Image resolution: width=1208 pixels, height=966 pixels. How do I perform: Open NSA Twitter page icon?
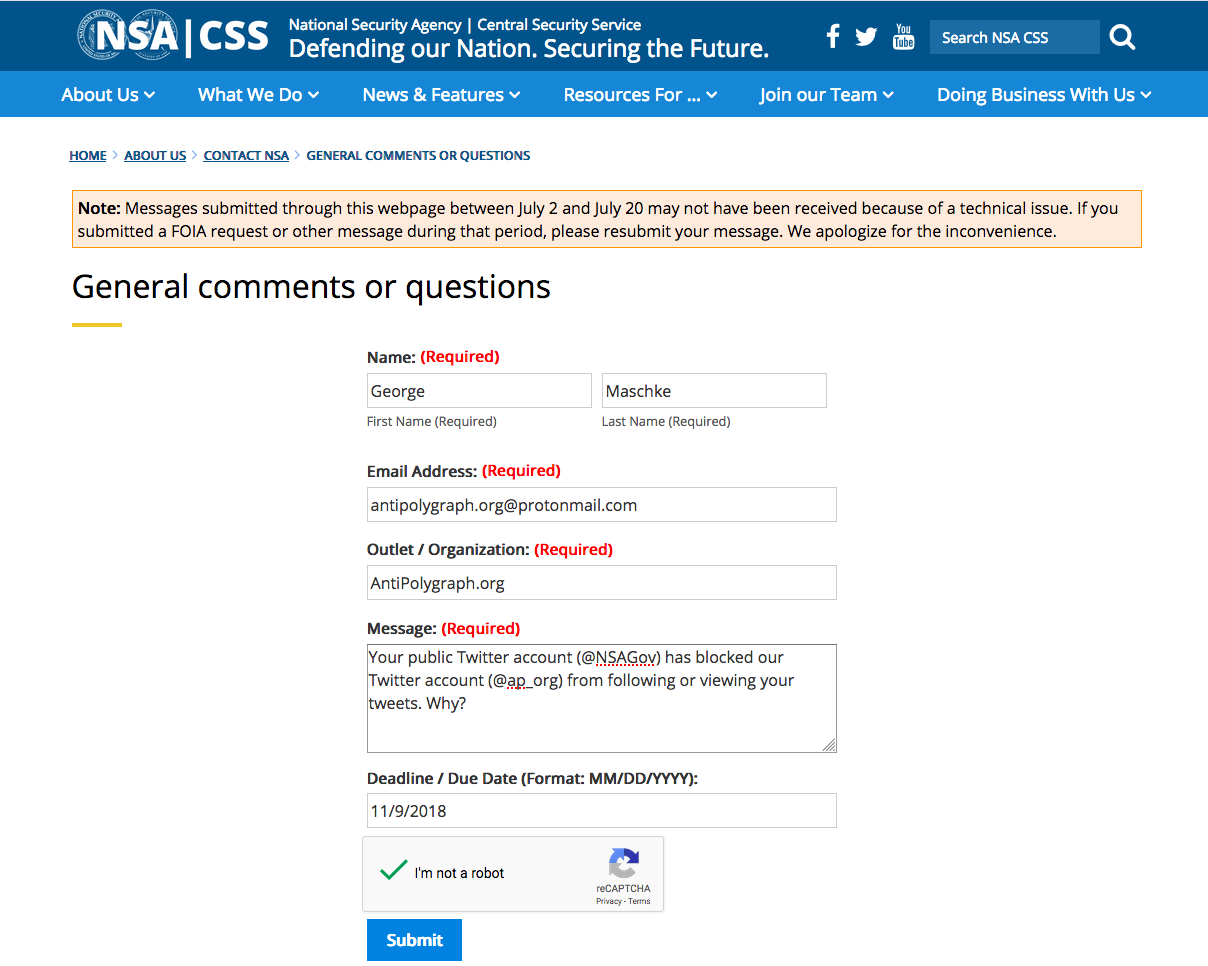866,37
